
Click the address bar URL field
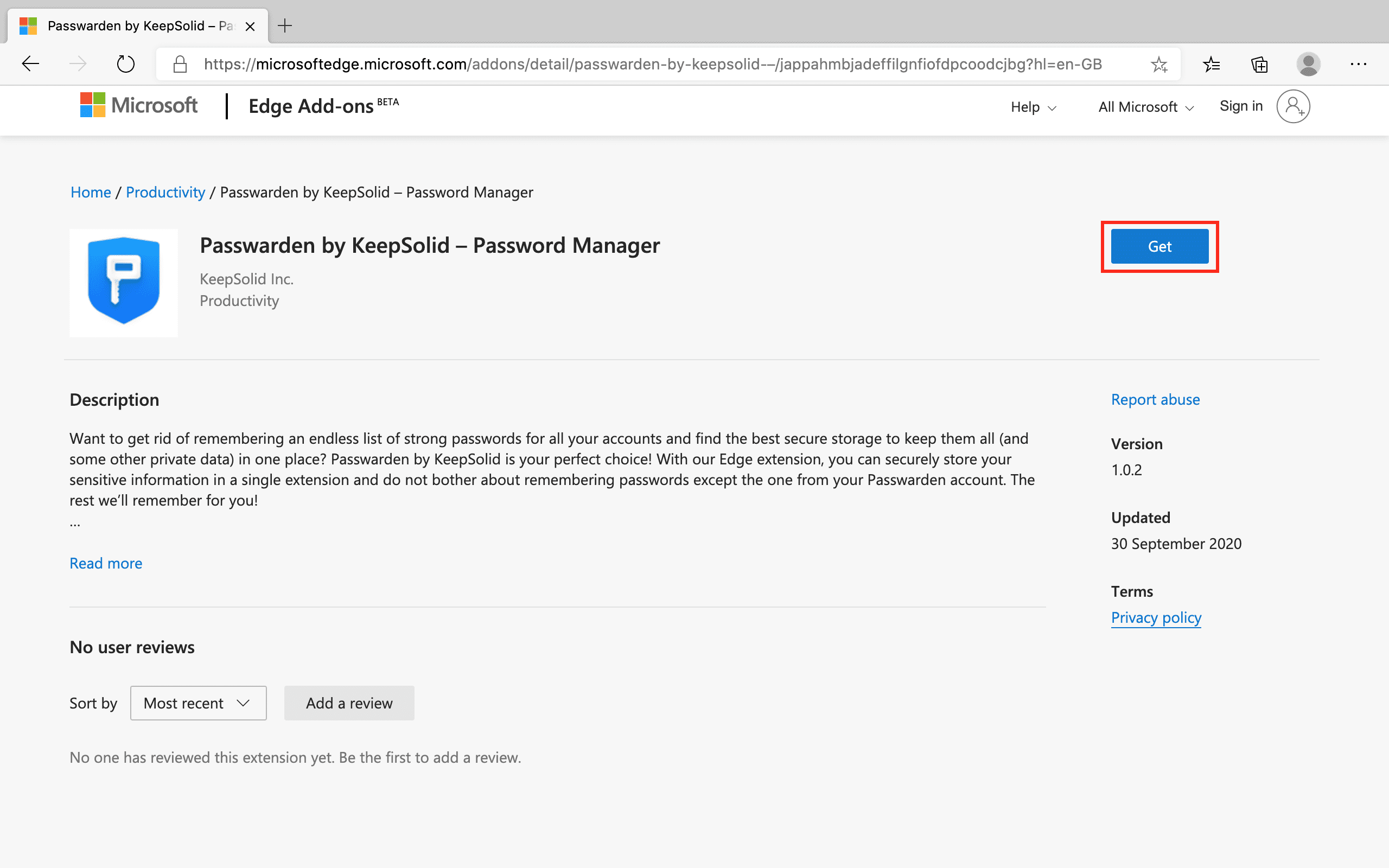coord(652,65)
